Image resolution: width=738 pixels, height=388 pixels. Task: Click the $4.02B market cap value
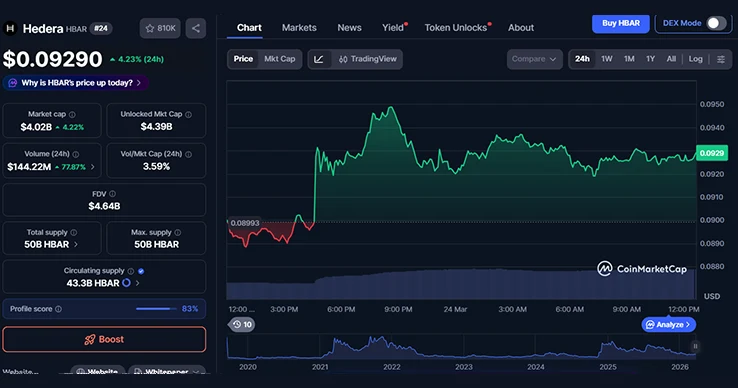coord(36,127)
